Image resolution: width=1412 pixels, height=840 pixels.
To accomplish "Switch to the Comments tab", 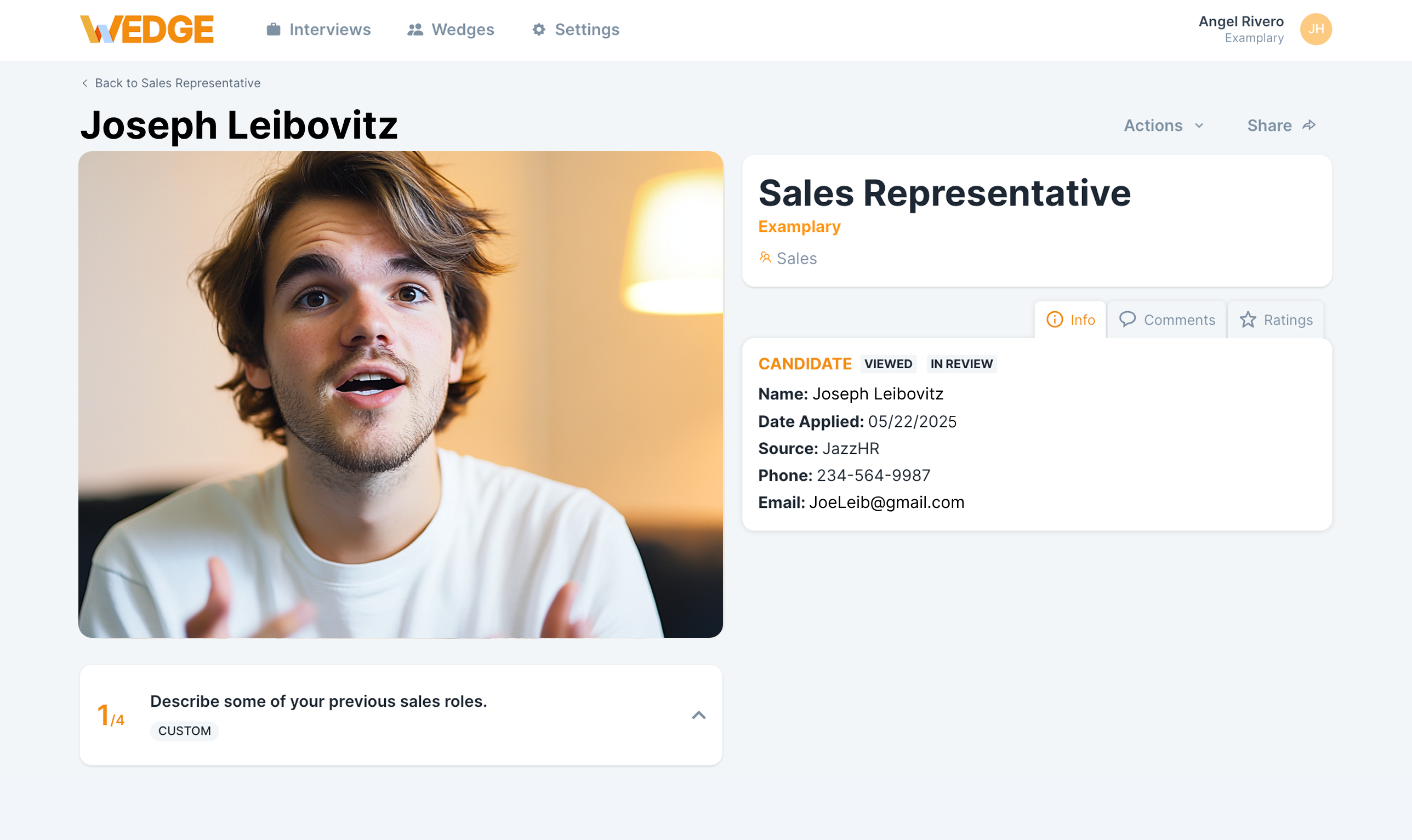I will click(1167, 320).
